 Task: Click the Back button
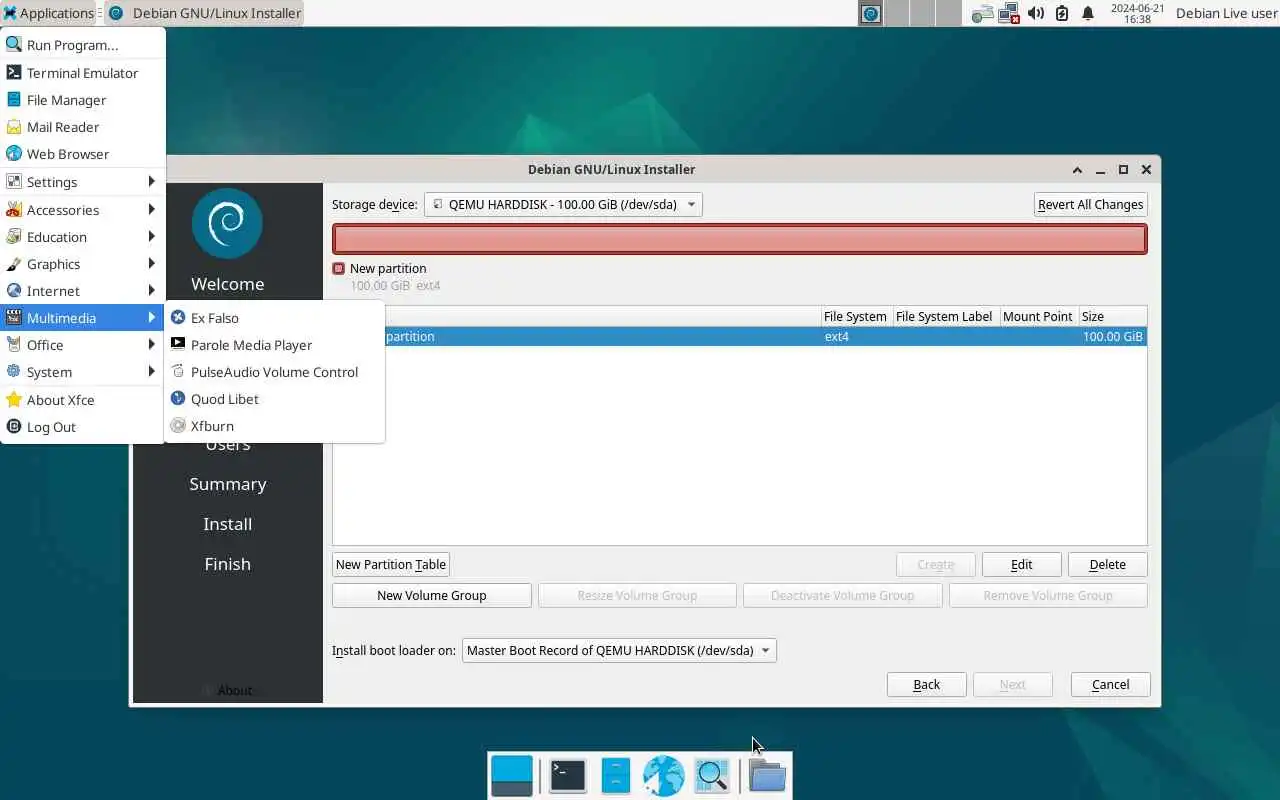[x=926, y=684]
